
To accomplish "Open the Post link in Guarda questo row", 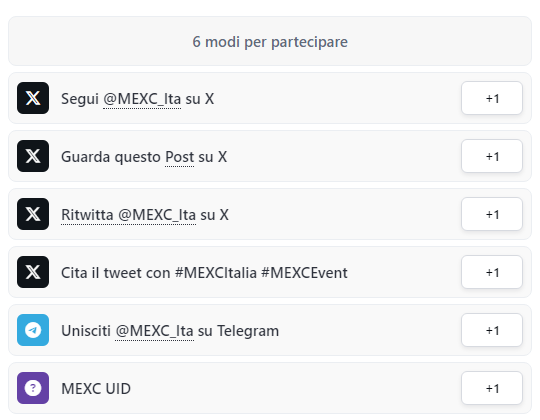I will point(179,157).
